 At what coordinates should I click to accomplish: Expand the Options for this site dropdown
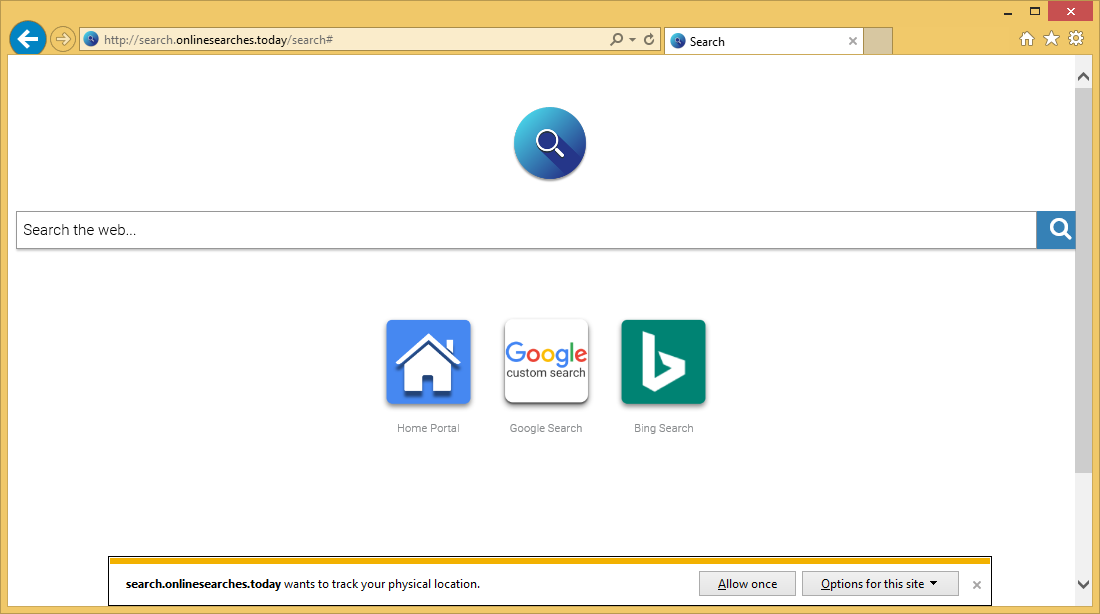(x=880, y=584)
